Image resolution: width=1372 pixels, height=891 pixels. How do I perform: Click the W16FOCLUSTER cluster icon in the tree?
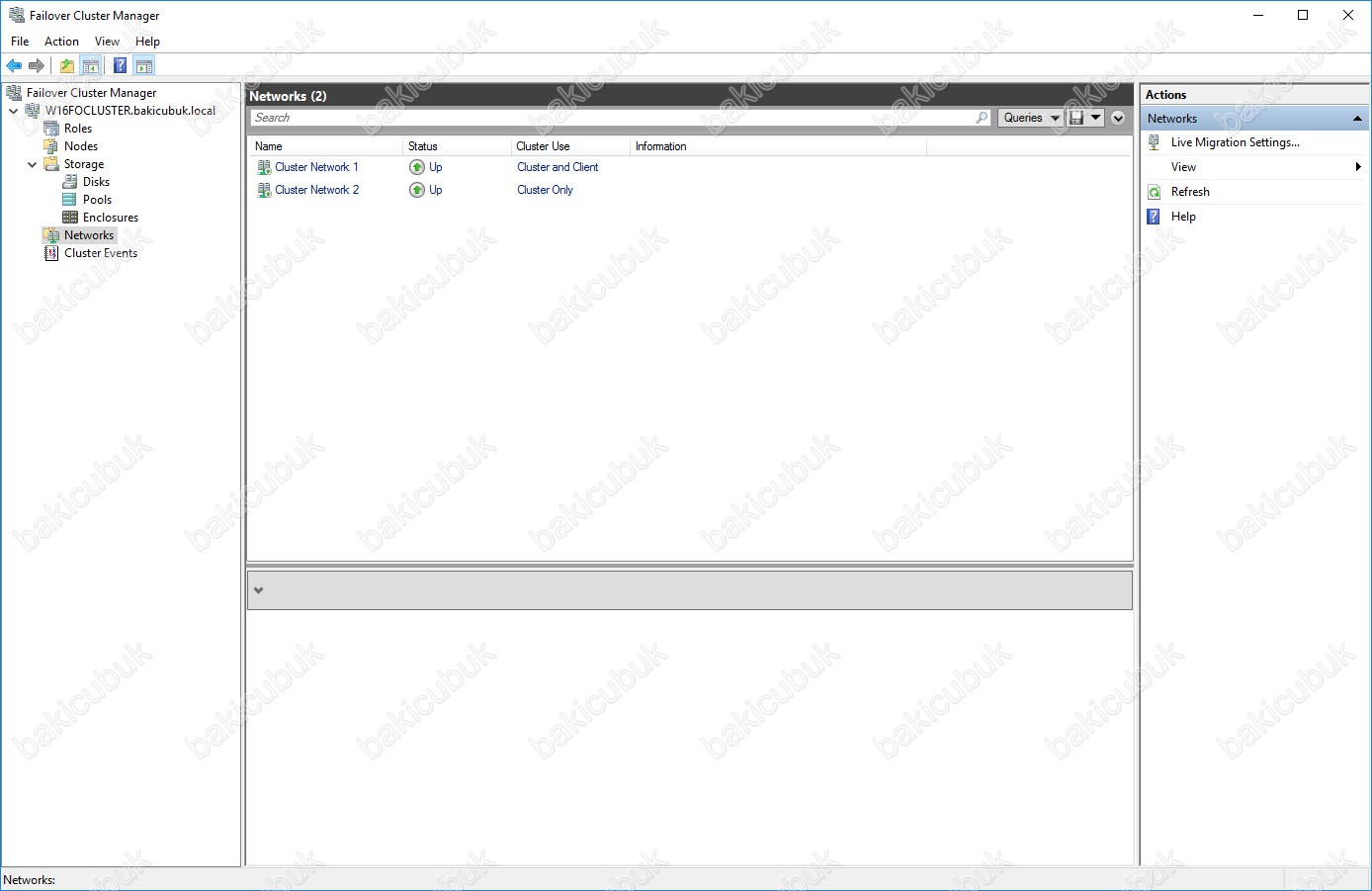pyautogui.click(x=33, y=111)
